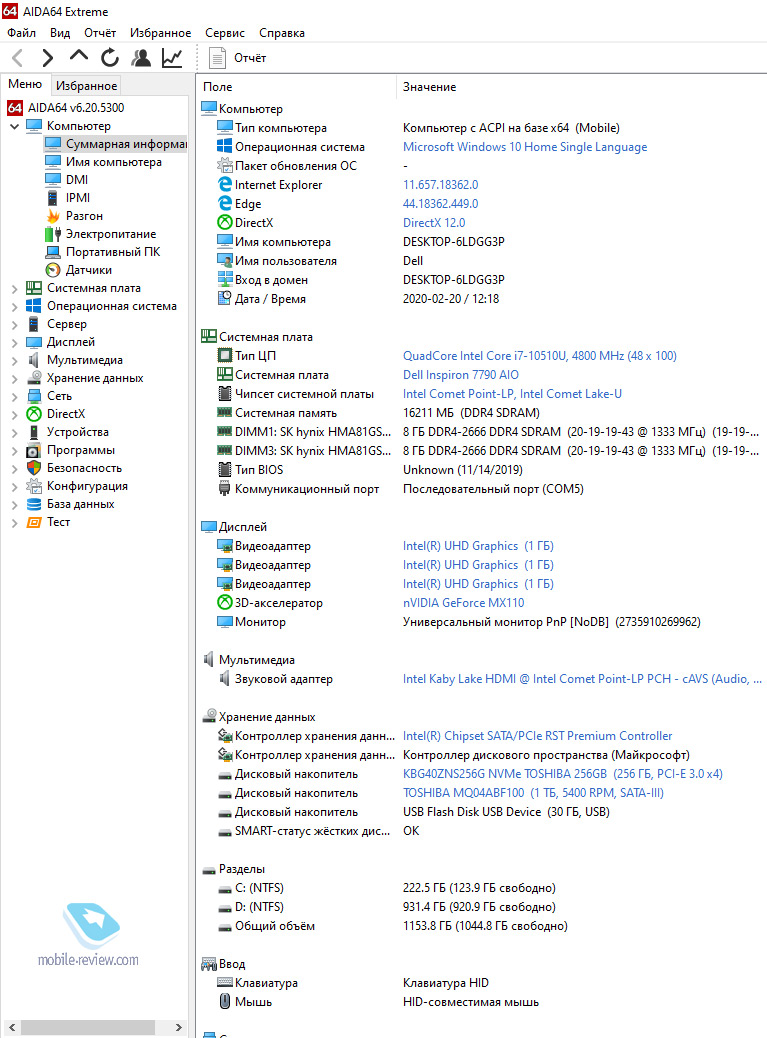Open Microsoft Windows 10 Home Single Language link
Image resolution: width=767 pixels, height=1038 pixels.
pos(525,147)
